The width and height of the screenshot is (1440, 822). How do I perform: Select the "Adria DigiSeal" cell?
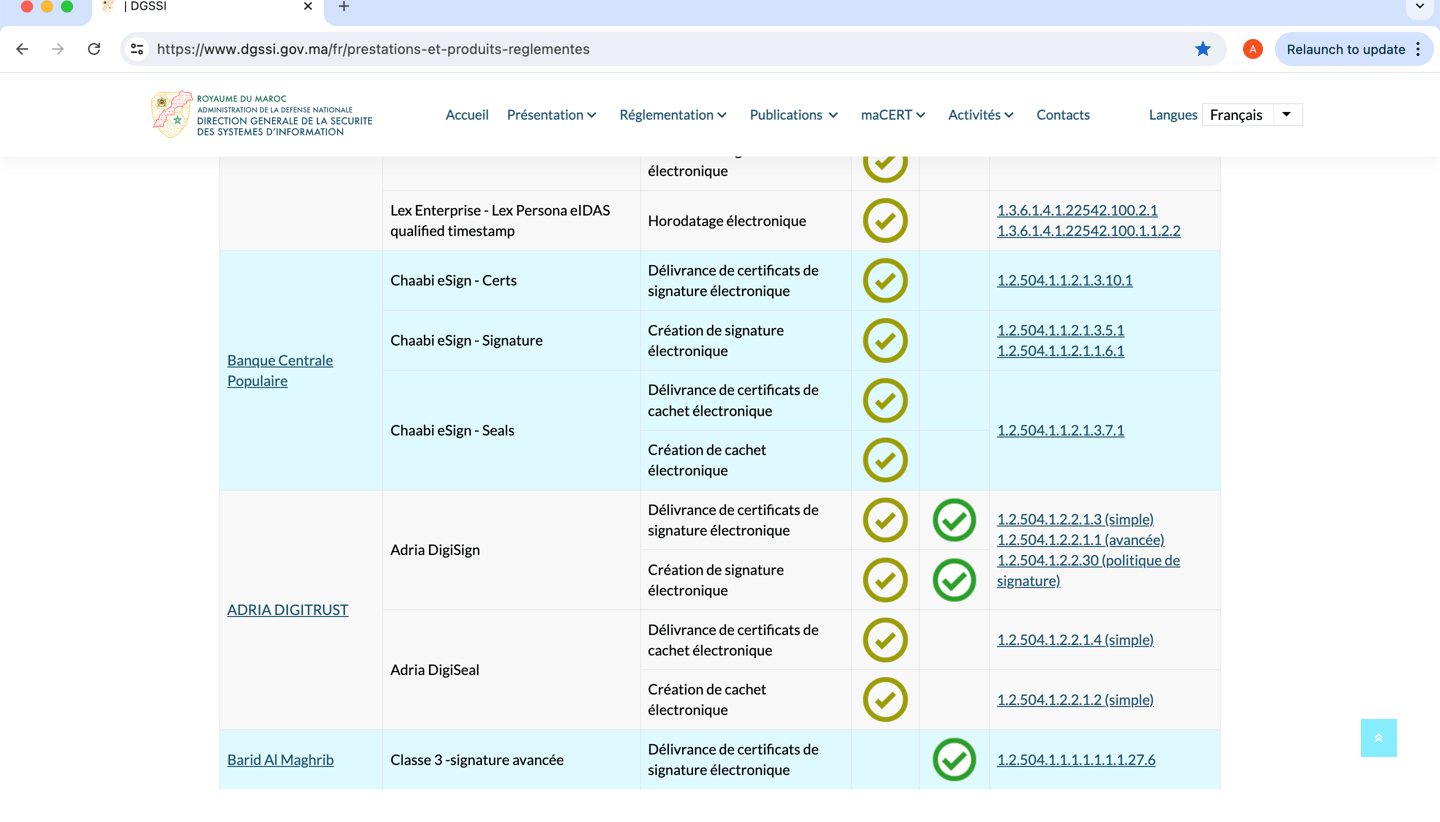[x=511, y=670]
